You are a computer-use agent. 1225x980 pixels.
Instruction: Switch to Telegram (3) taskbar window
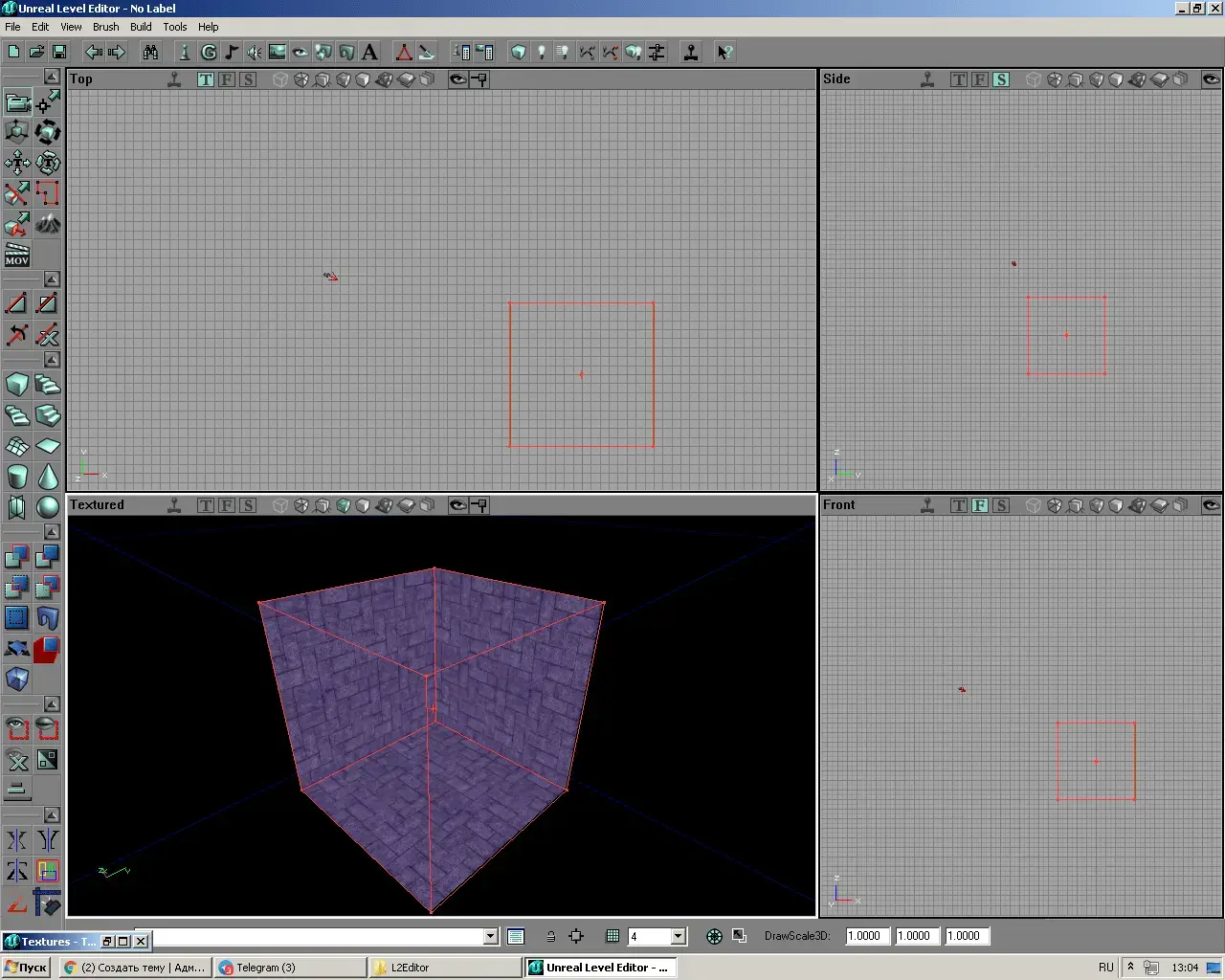pos(291,968)
